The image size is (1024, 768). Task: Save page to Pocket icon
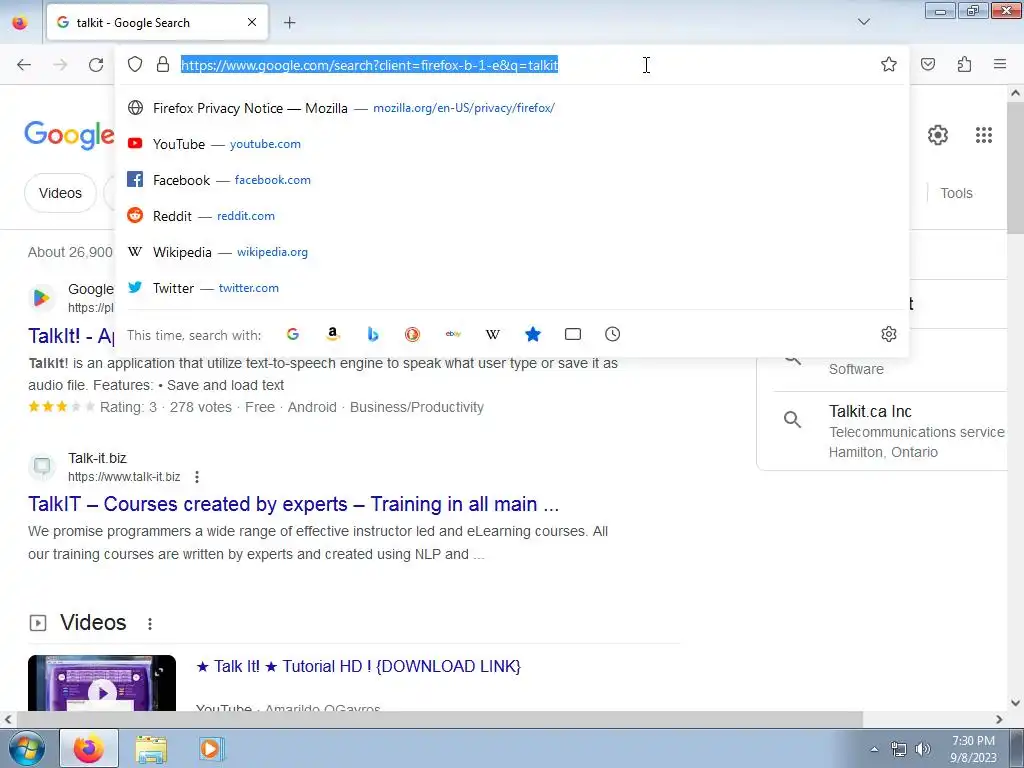point(928,64)
